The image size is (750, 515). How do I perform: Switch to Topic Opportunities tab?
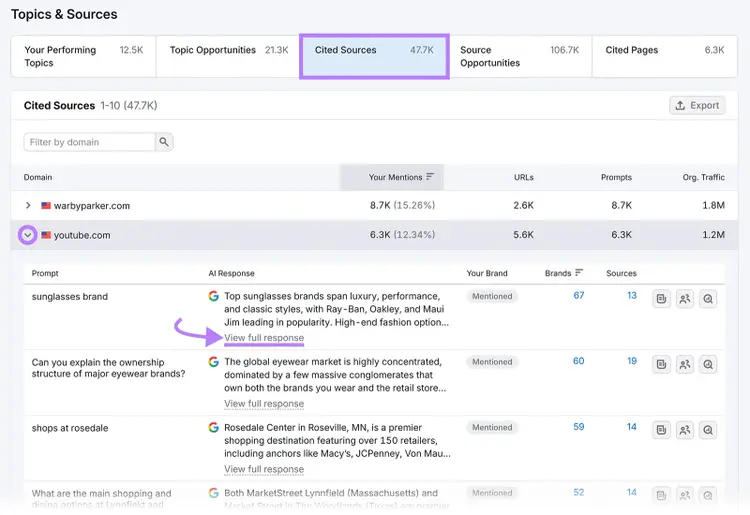click(x=228, y=56)
